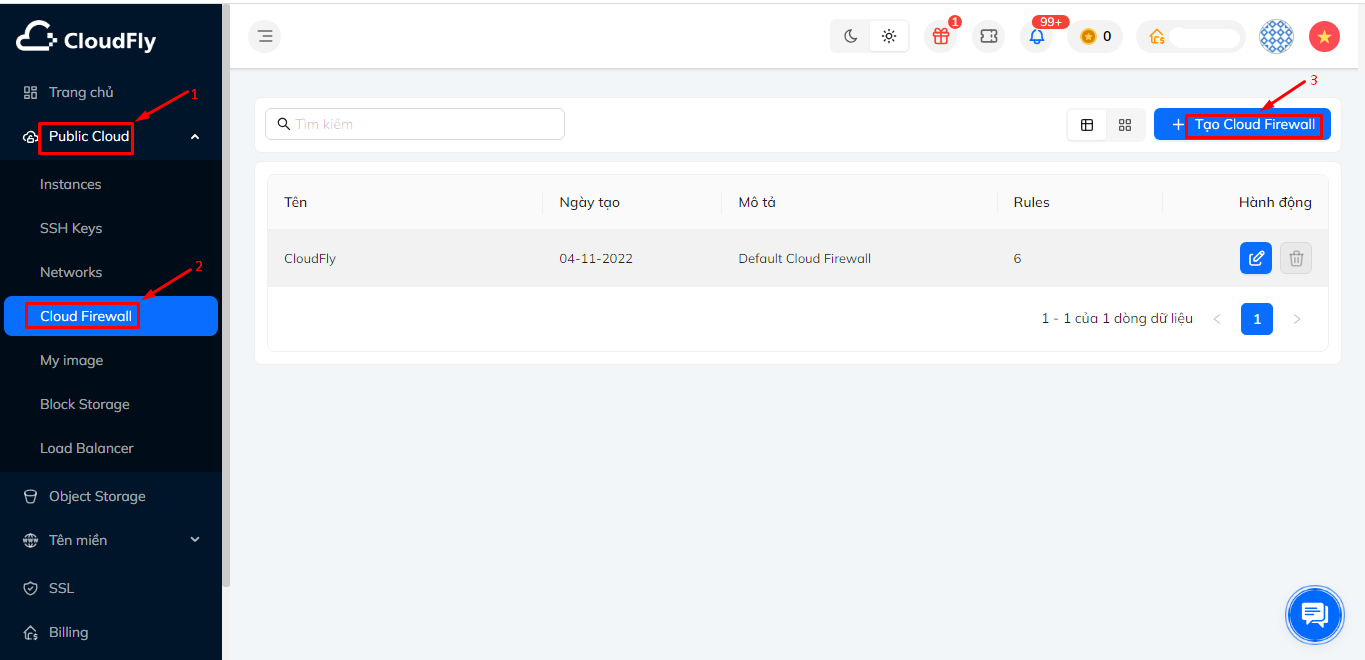1365x660 pixels.
Task: Click the Default Cloud Firewall description
Action: coord(805,258)
